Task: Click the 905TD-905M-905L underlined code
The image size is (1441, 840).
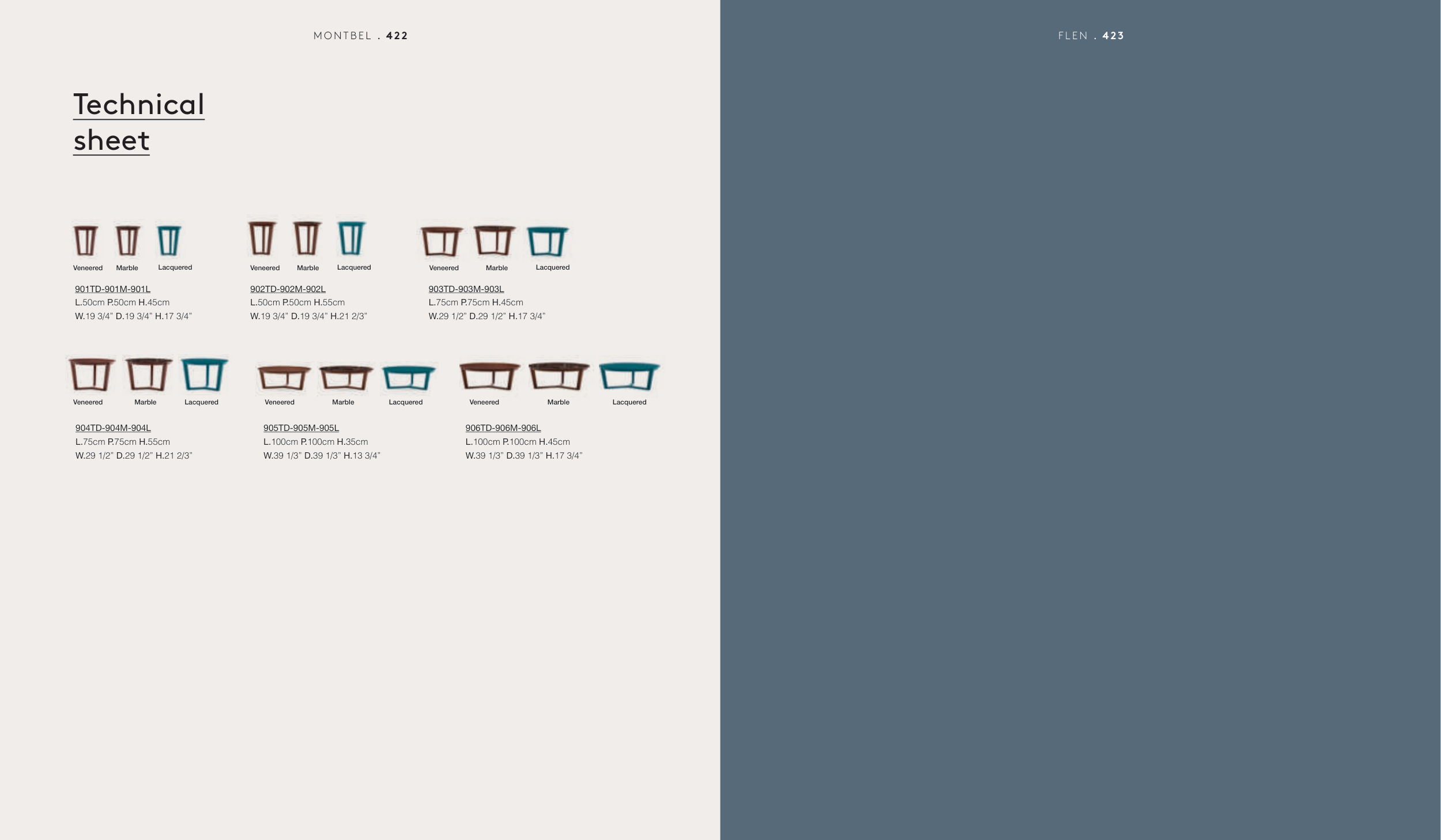Action: (x=301, y=427)
